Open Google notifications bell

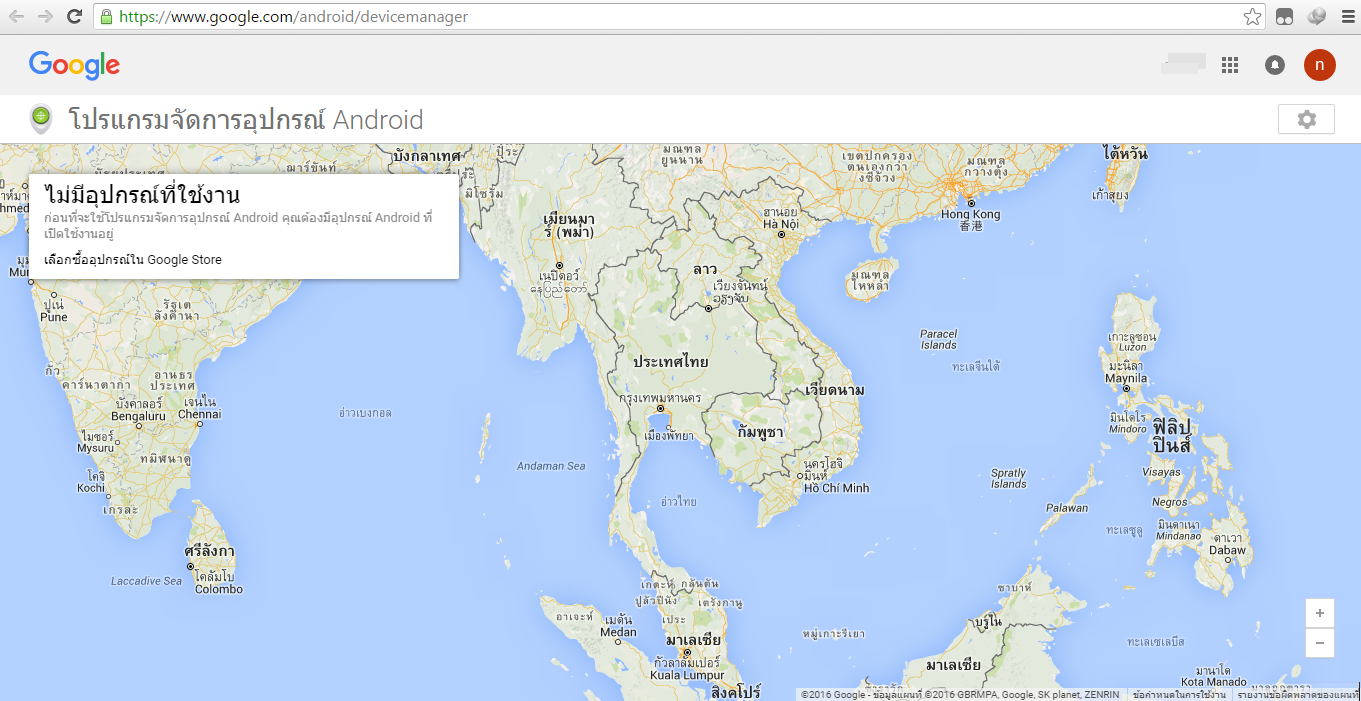(1275, 65)
